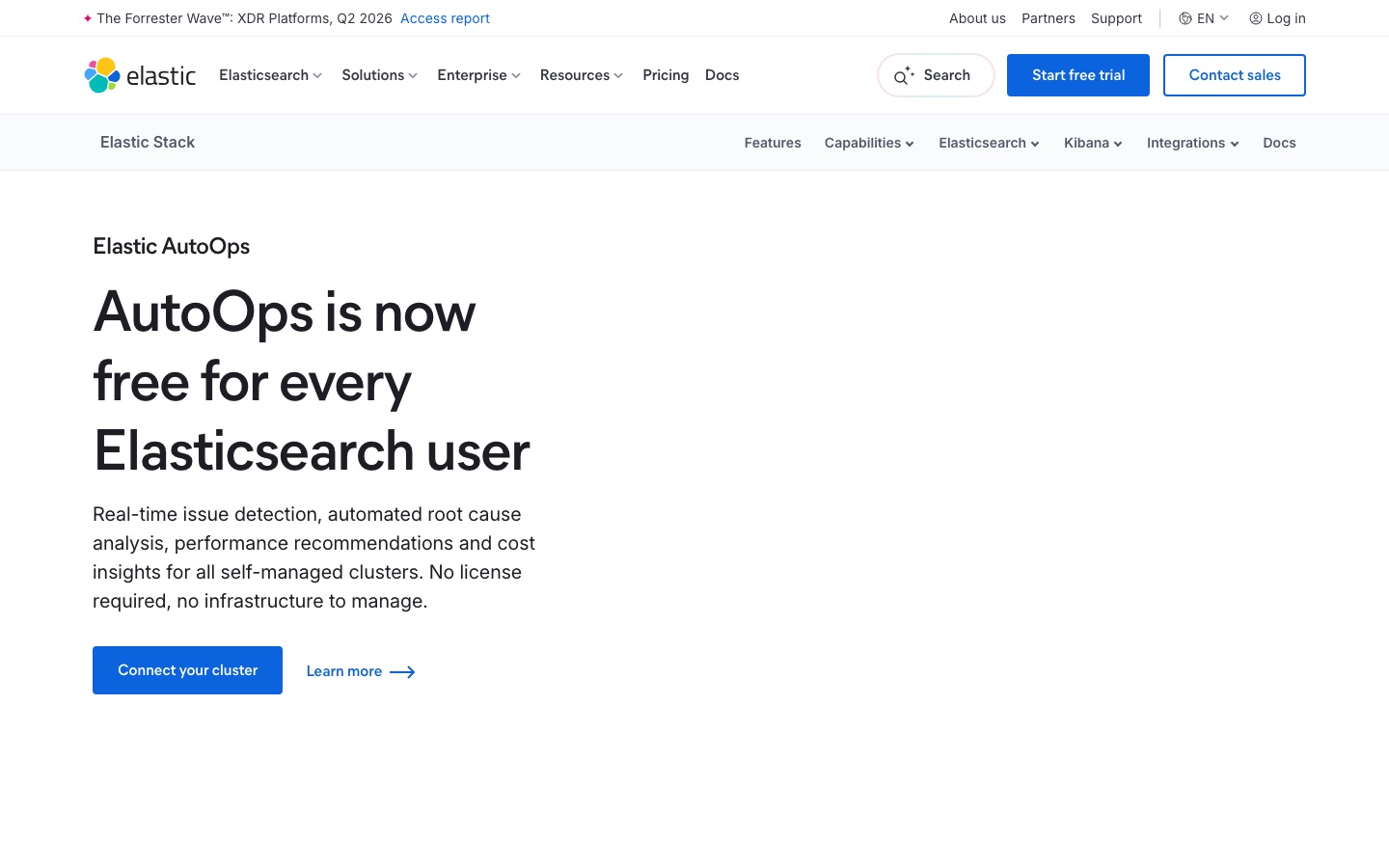Open Docs in the Elastic Stack subnav

[1279, 143]
